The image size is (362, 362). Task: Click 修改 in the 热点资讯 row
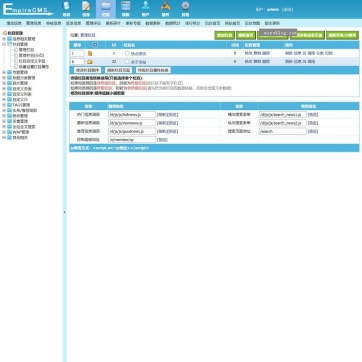(x=248, y=53)
